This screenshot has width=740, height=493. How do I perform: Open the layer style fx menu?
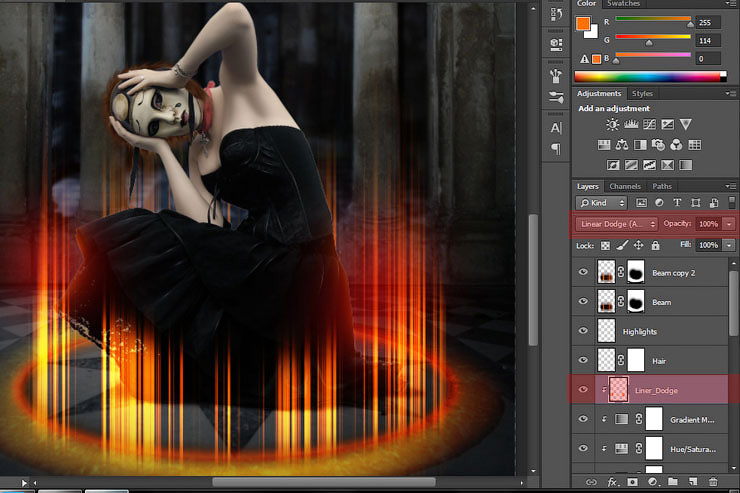[x=613, y=483]
